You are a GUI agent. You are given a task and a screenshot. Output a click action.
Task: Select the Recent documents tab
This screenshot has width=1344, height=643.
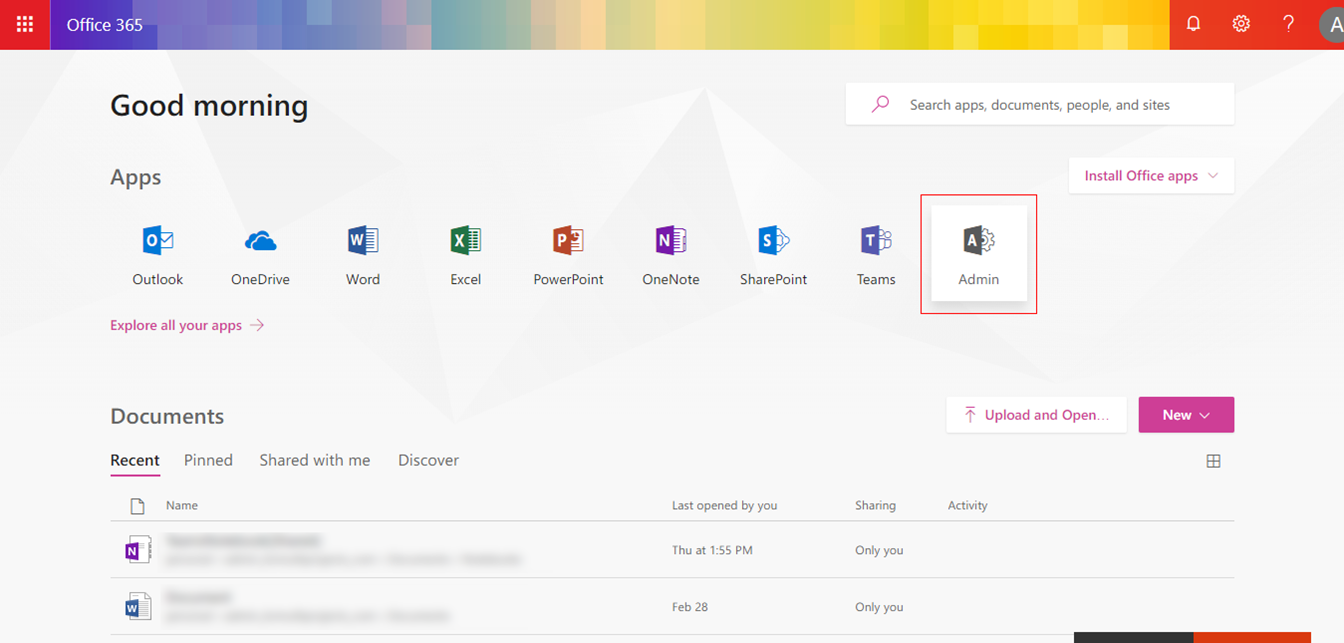[x=135, y=460]
